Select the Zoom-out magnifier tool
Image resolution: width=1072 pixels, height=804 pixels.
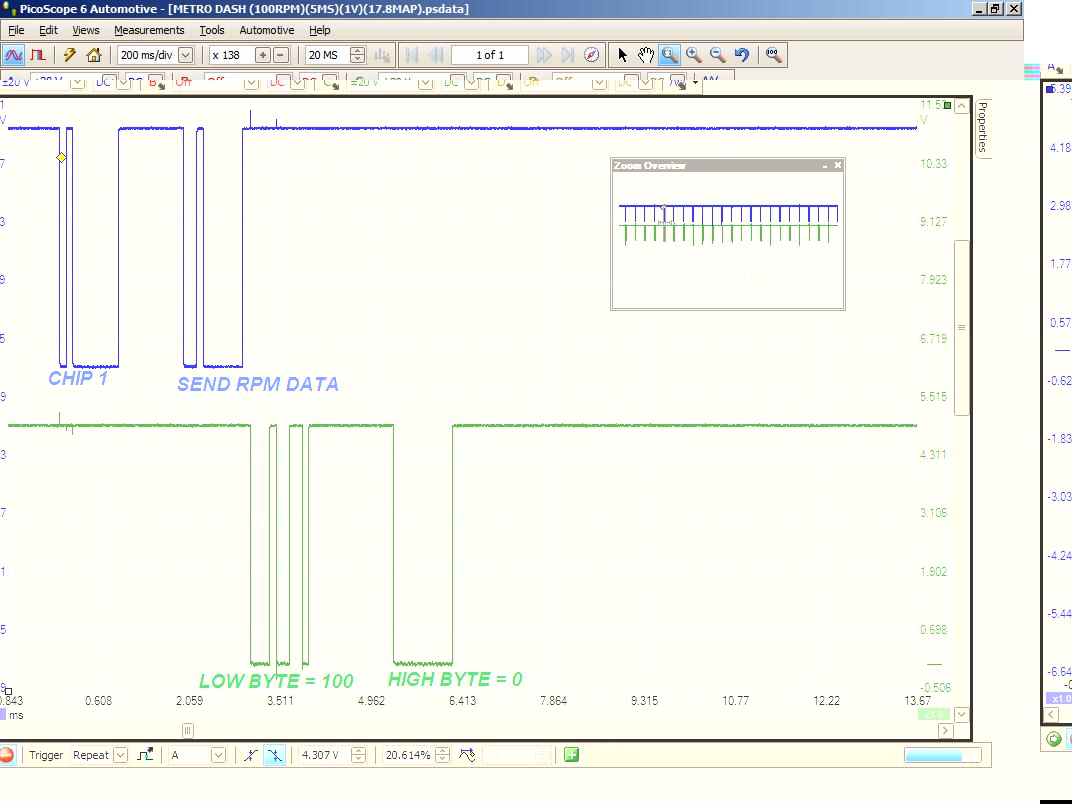[717, 55]
